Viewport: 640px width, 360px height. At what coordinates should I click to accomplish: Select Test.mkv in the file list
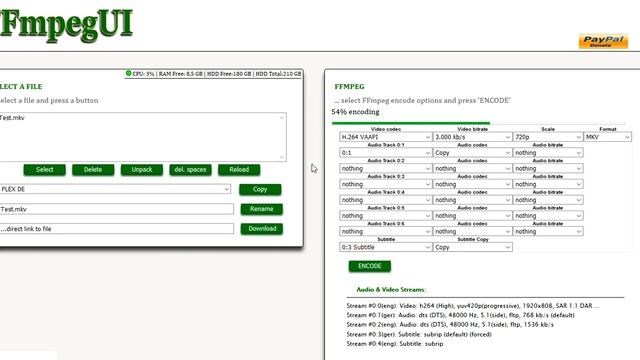coord(12,118)
